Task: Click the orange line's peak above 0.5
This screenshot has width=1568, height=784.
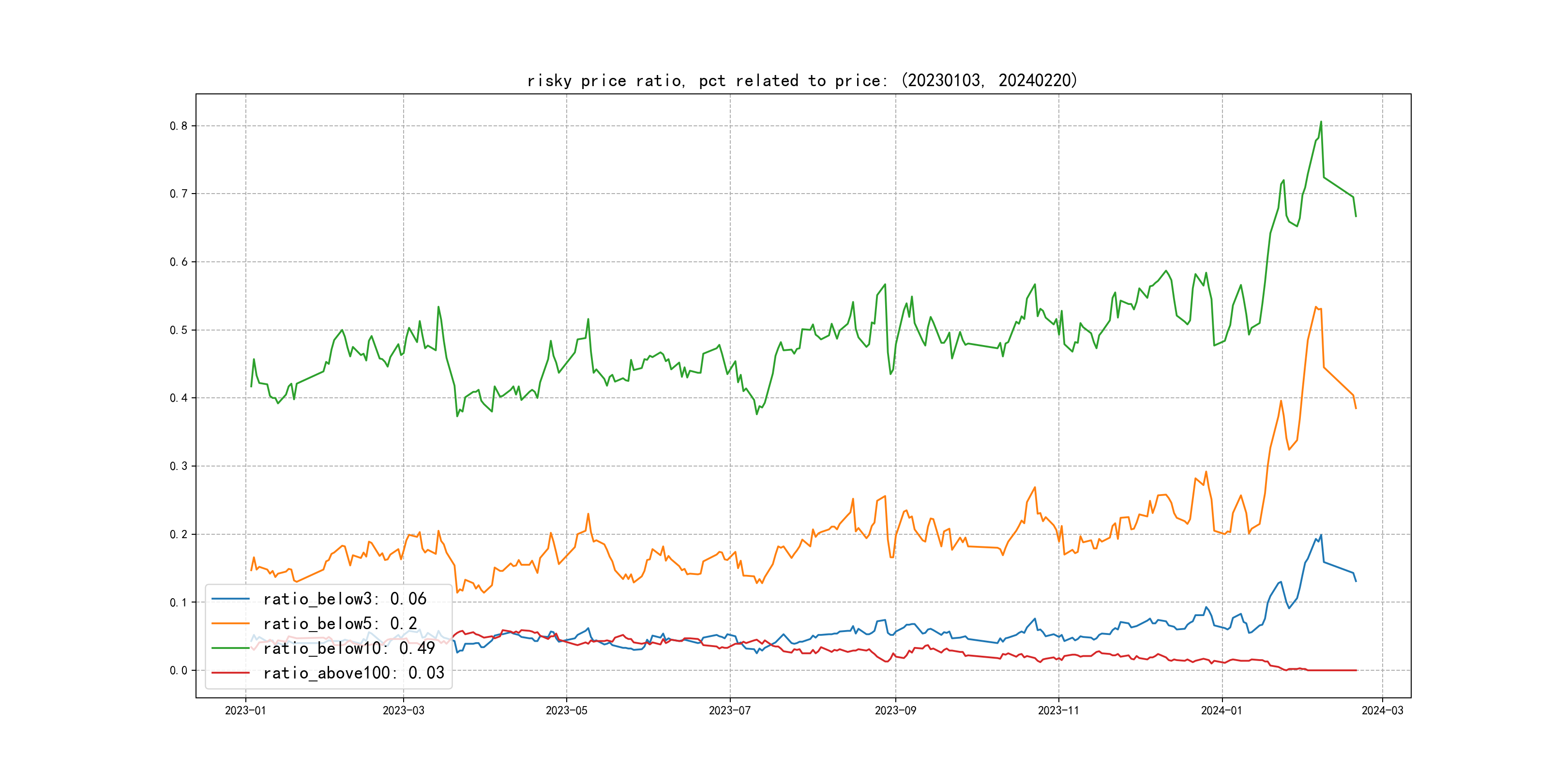Action: click(1316, 307)
